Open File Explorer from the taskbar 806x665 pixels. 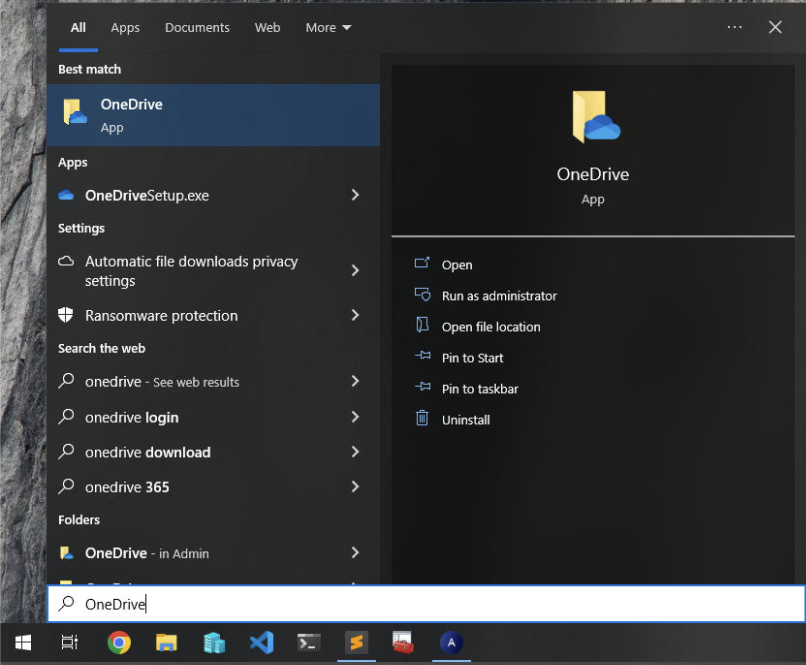coord(166,643)
